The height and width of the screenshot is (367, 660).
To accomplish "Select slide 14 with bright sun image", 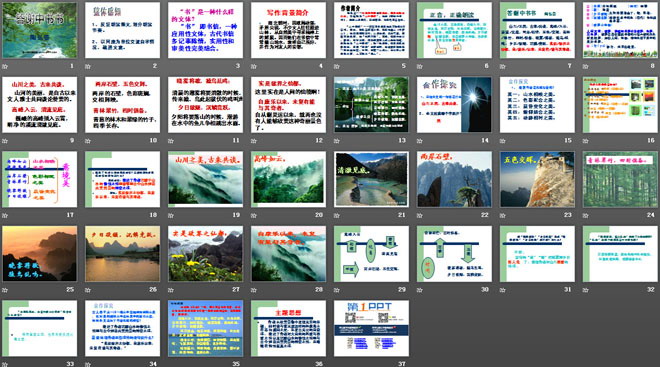I will [x=454, y=105].
